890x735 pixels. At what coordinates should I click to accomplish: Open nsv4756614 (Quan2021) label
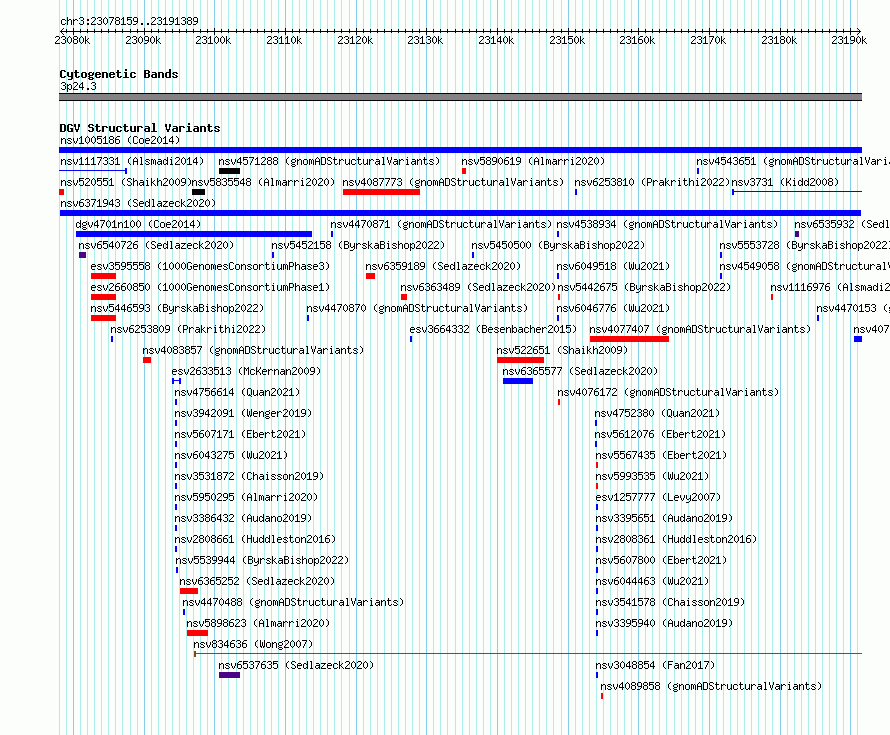point(237,392)
